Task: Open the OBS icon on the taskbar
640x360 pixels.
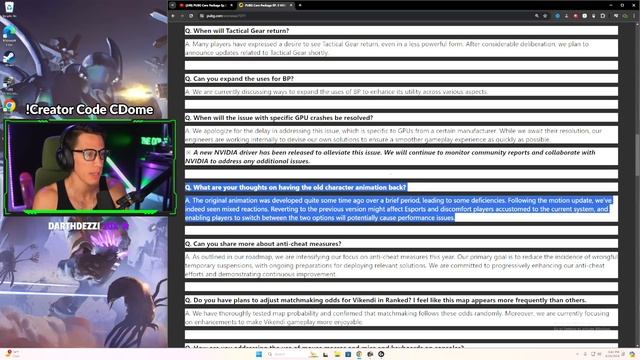Action: (381, 354)
